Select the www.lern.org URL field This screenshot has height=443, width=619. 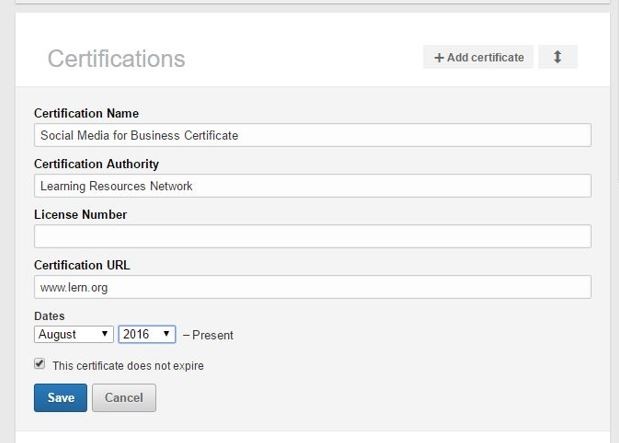[x=312, y=287]
